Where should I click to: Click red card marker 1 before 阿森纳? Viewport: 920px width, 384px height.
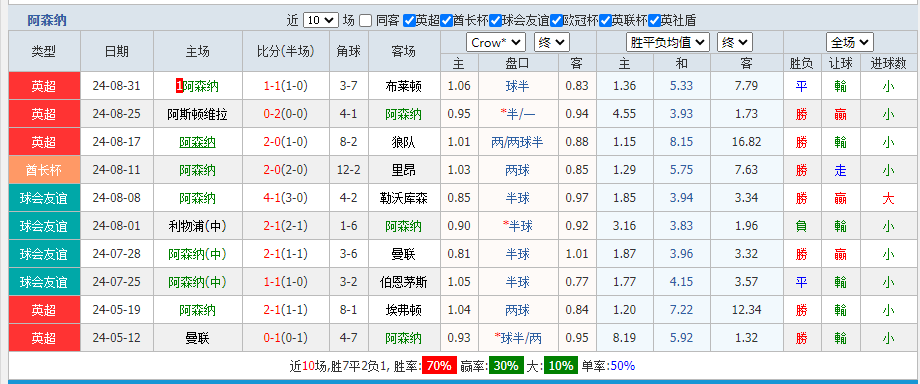[x=180, y=86]
